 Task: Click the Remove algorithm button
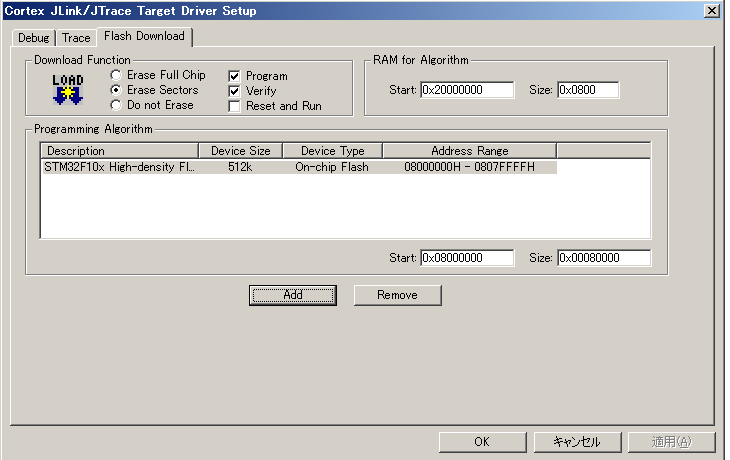398,295
